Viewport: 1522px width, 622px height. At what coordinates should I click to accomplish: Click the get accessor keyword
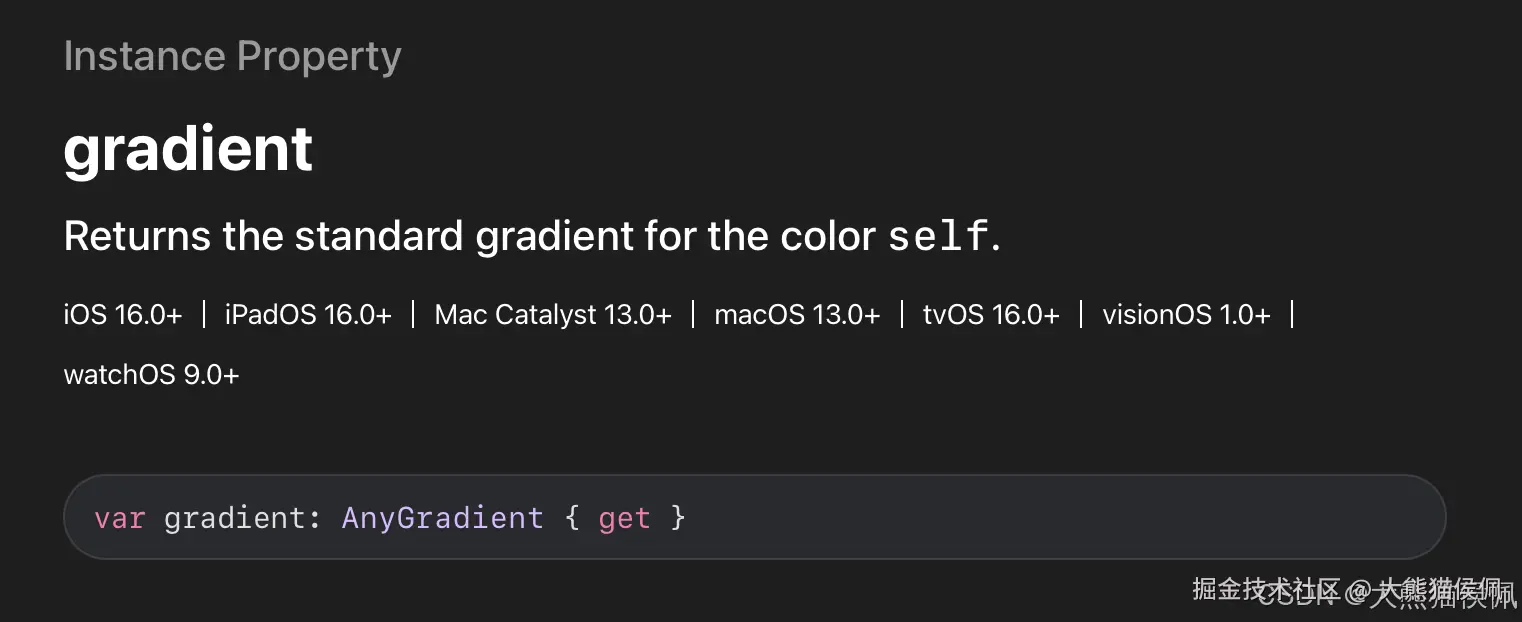pyautogui.click(x=624, y=518)
